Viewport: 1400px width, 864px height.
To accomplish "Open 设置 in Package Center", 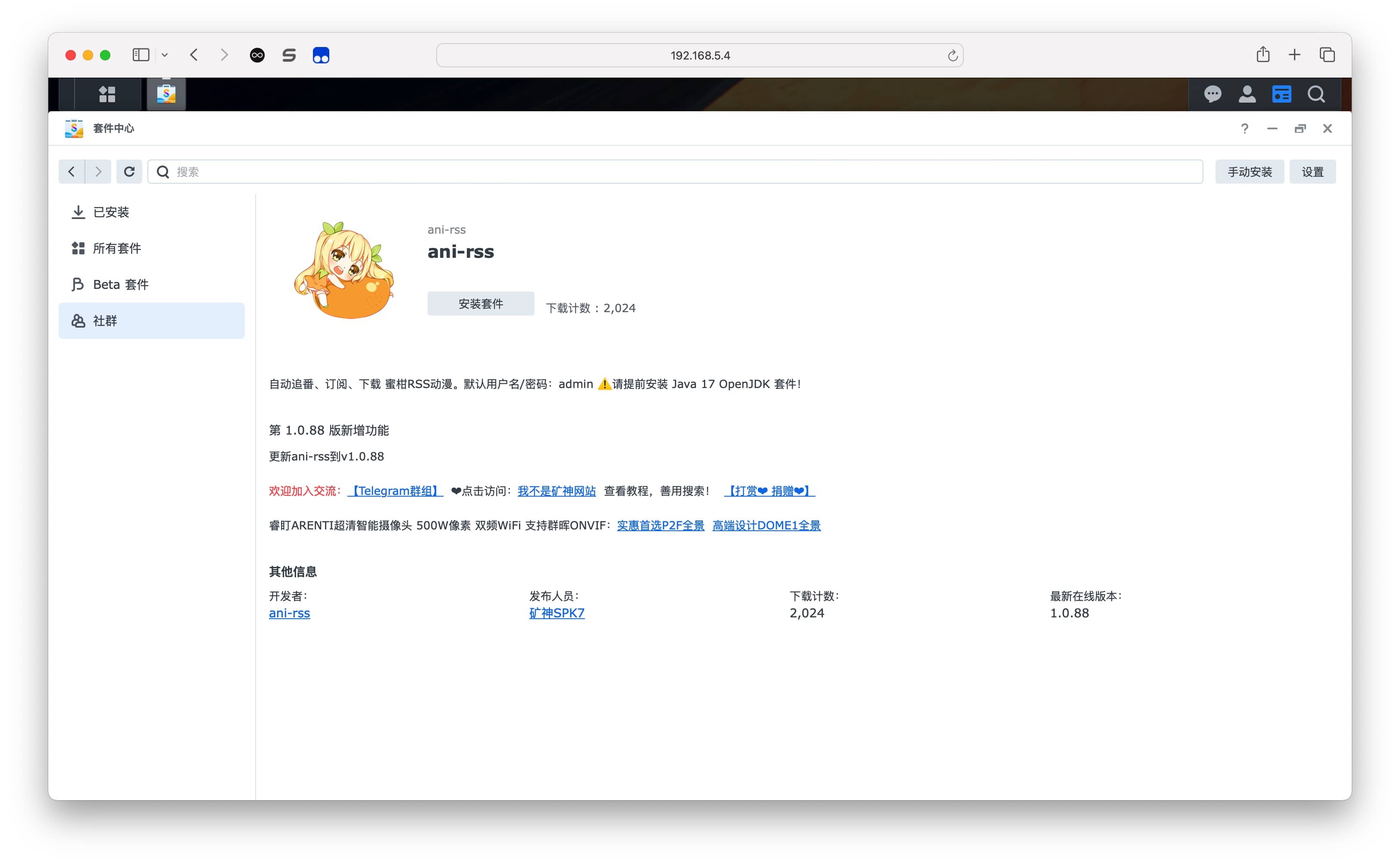I will point(1312,172).
